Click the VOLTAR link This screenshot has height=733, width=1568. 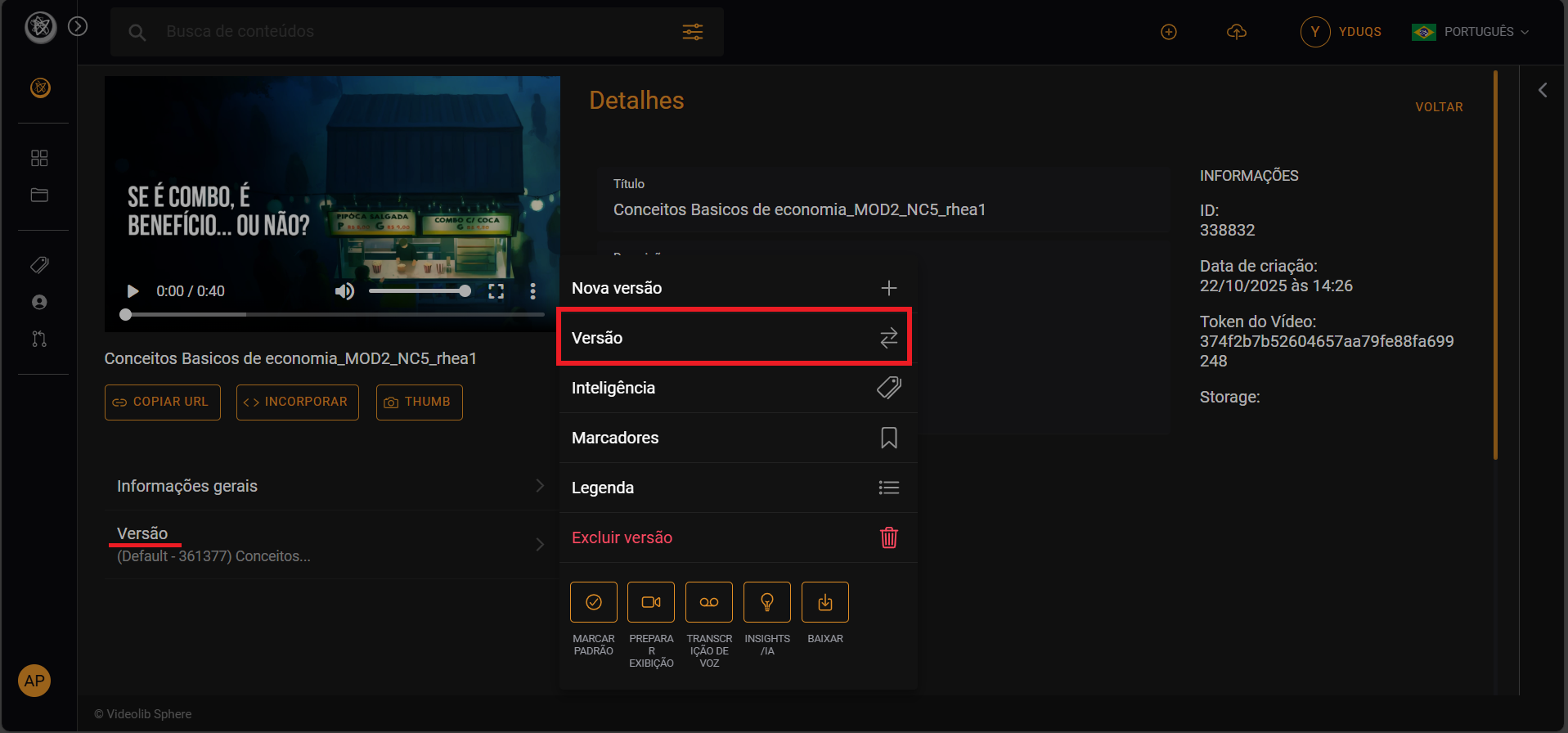(1439, 107)
